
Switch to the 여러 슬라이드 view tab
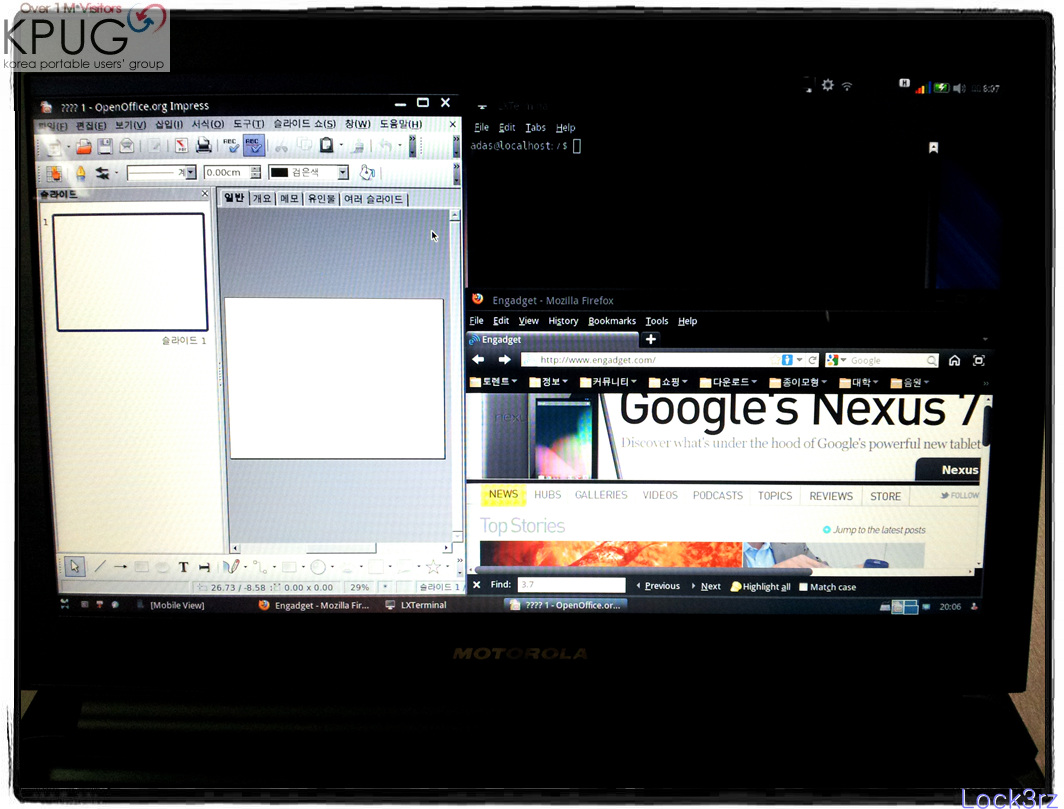pyautogui.click(x=374, y=199)
